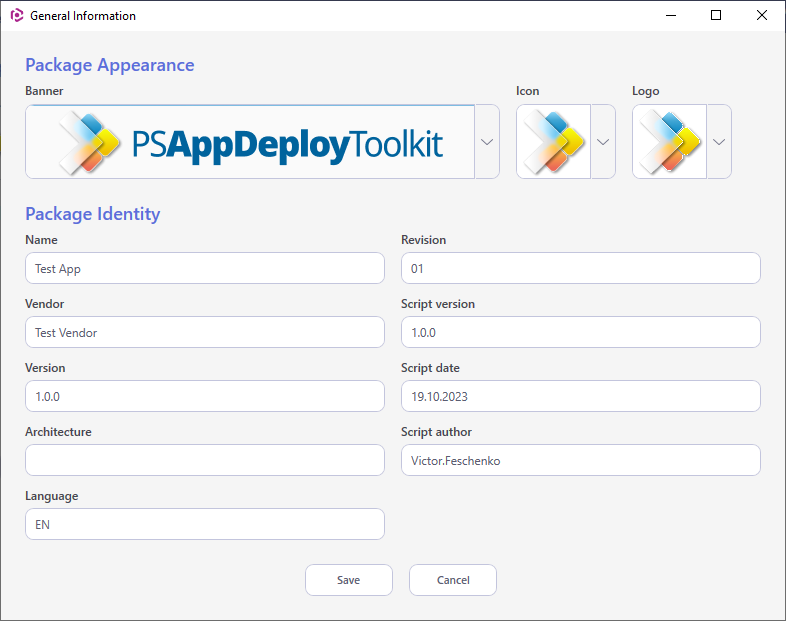Click the Script version input field
Viewport: 786px width, 621px height.
pyautogui.click(x=581, y=332)
